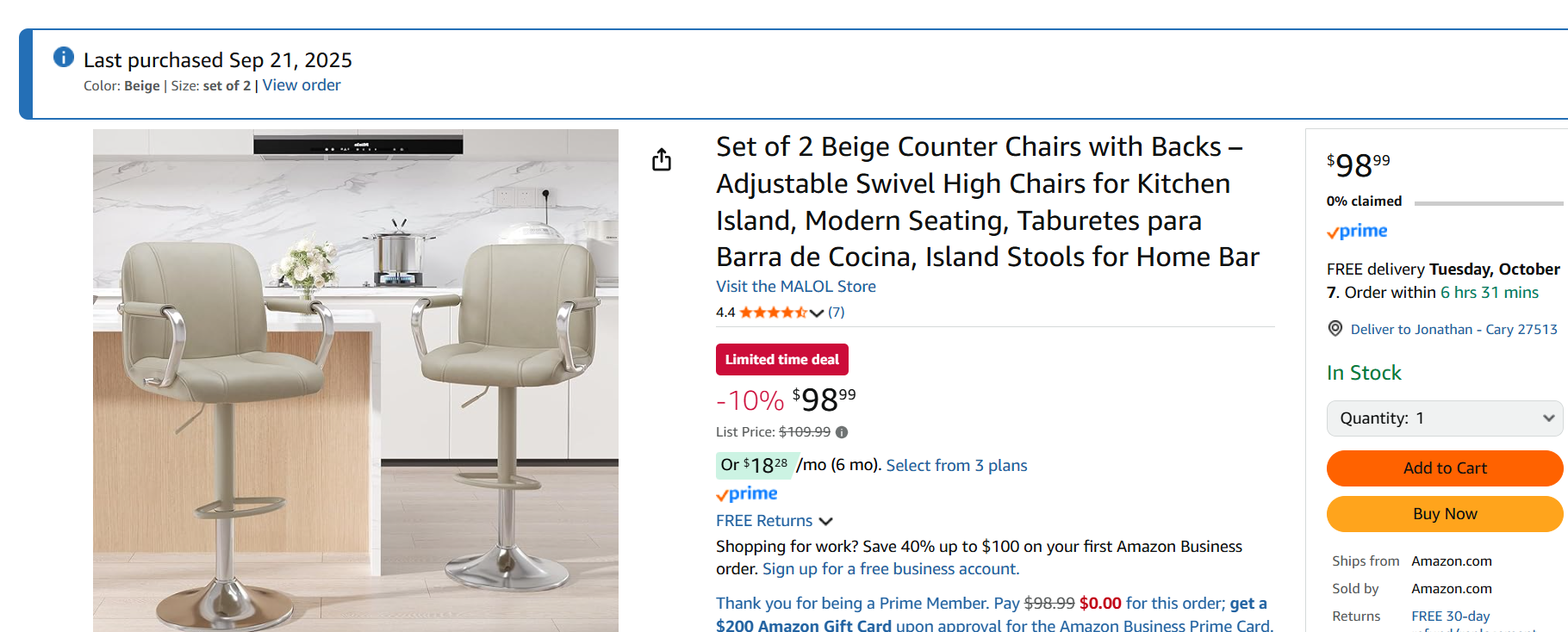1568x632 pixels.
Task: Open the Quantity dropdown
Action: tap(1445, 418)
